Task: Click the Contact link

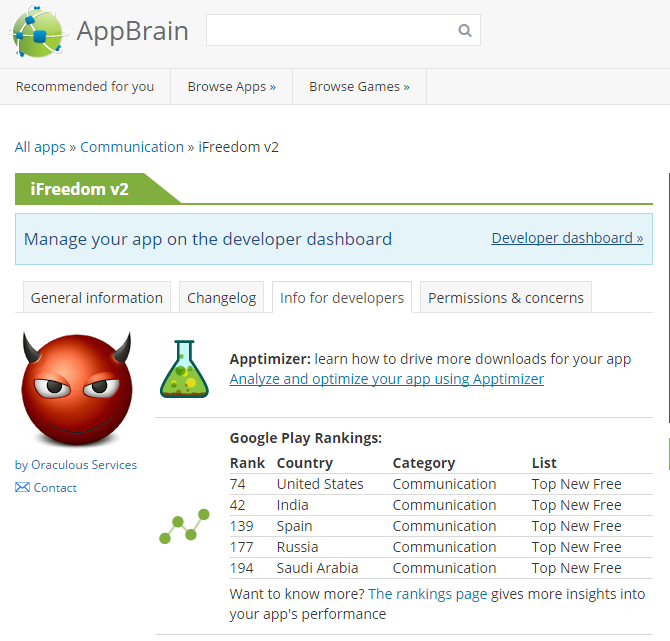Action: 55,488
